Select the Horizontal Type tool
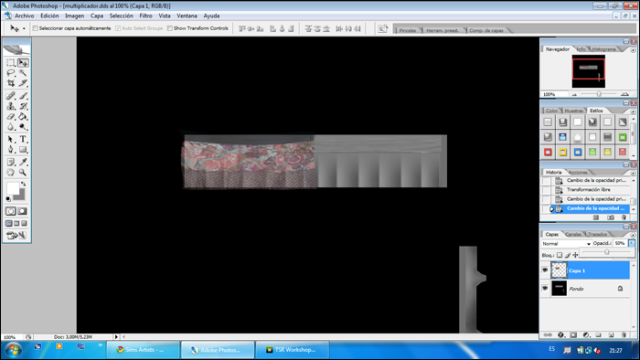The image size is (640, 360). [23, 139]
